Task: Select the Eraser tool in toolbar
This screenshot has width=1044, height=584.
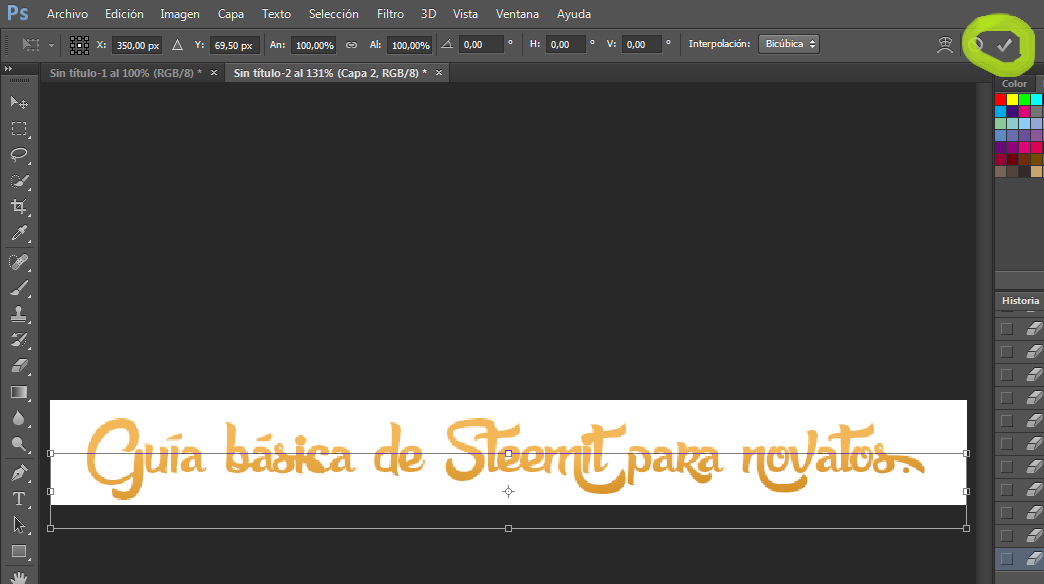Action: (x=19, y=366)
